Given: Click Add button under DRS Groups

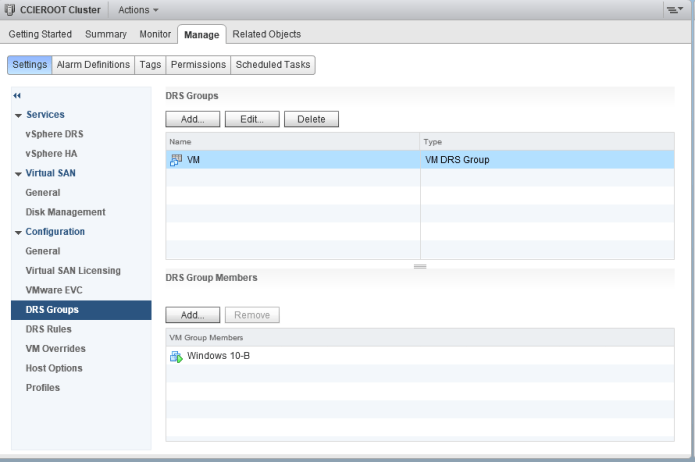Looking at the screenshot, I should [192, 119].
